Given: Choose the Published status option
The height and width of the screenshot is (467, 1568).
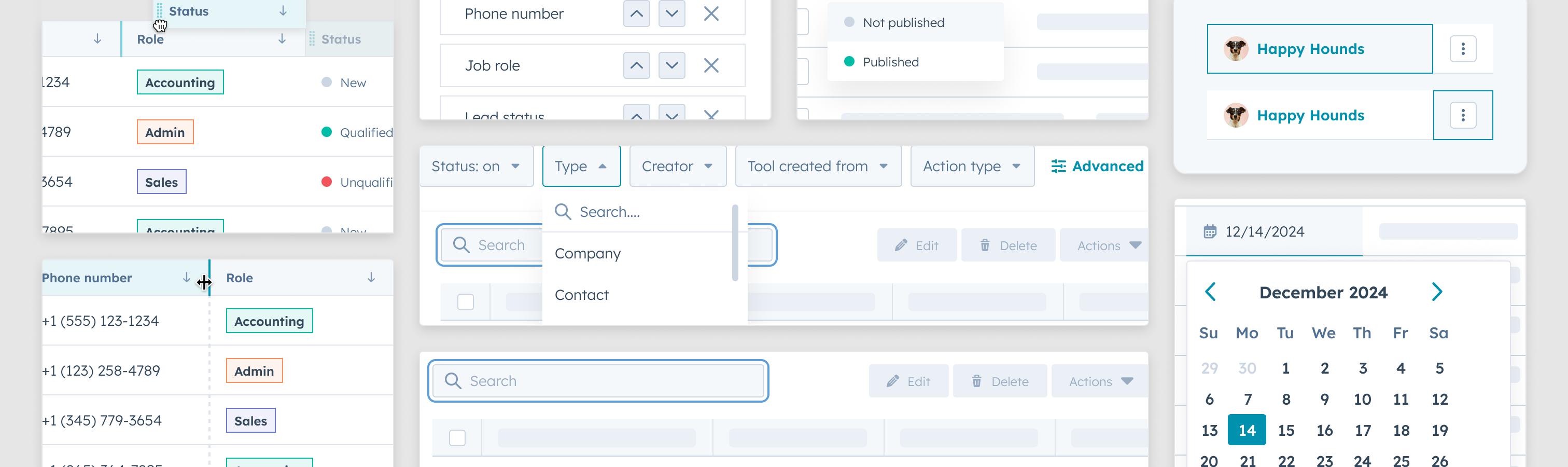Looking at the screenshot, I should pos(916,62).
